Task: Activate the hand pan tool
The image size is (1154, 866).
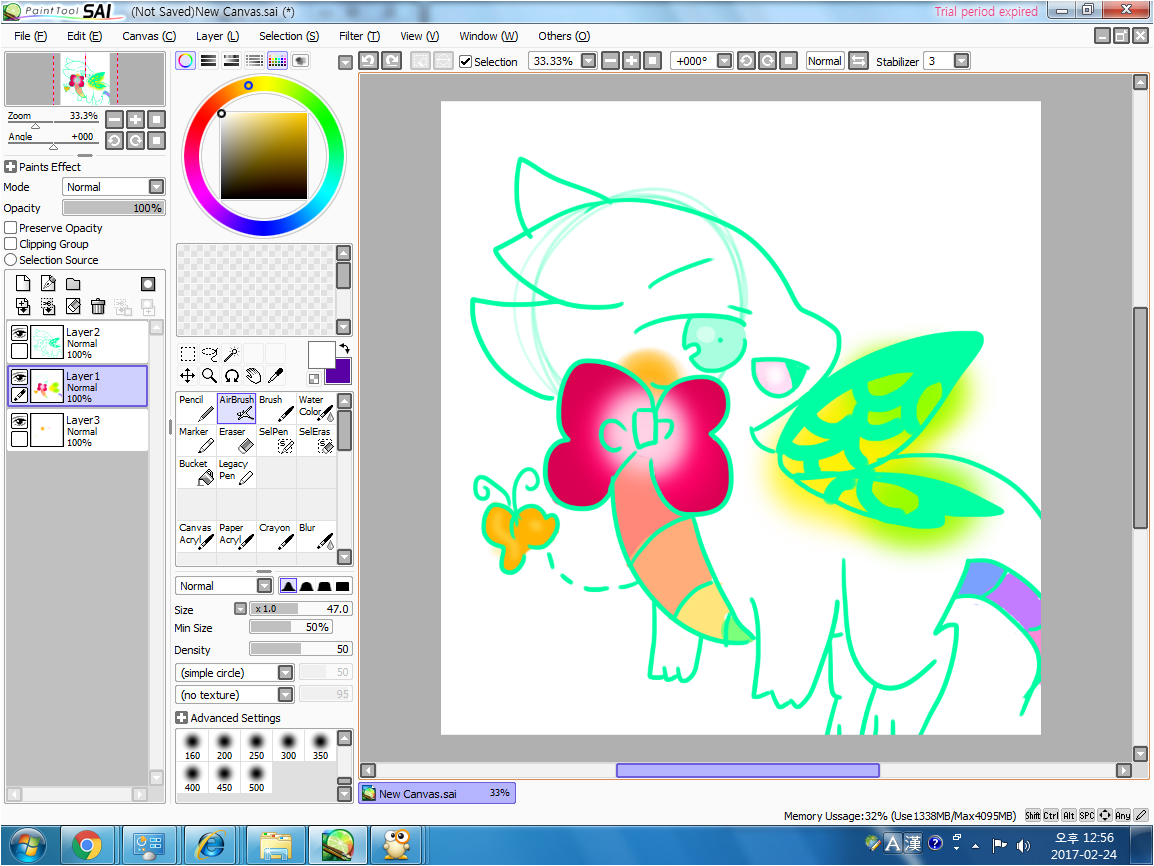Action: coord(253,376)
